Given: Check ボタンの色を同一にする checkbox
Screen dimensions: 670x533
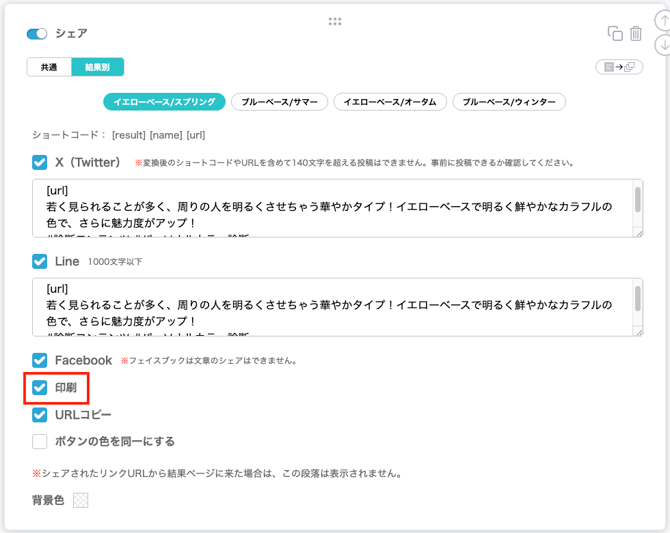Looking at the screenshot, I should [x=40, y=442].
